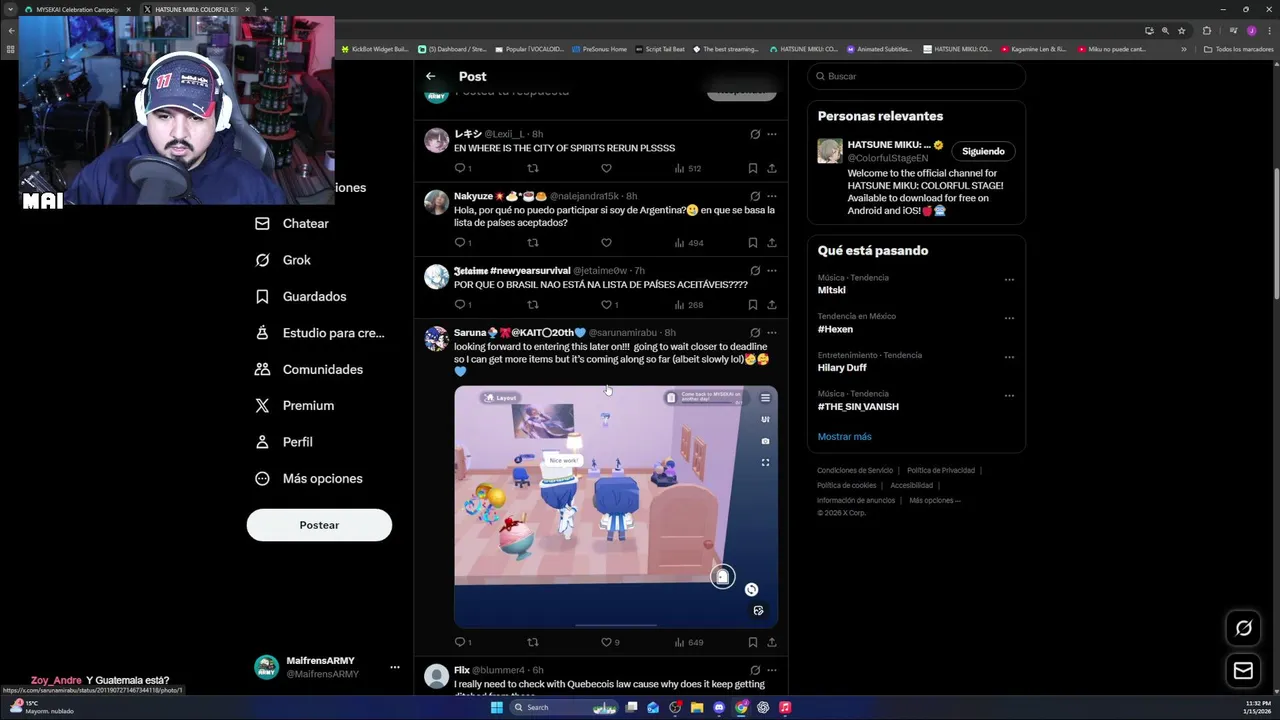1280x720 pixels.
Task: Open Discord from the taskbar
Action: pos(719,707)
